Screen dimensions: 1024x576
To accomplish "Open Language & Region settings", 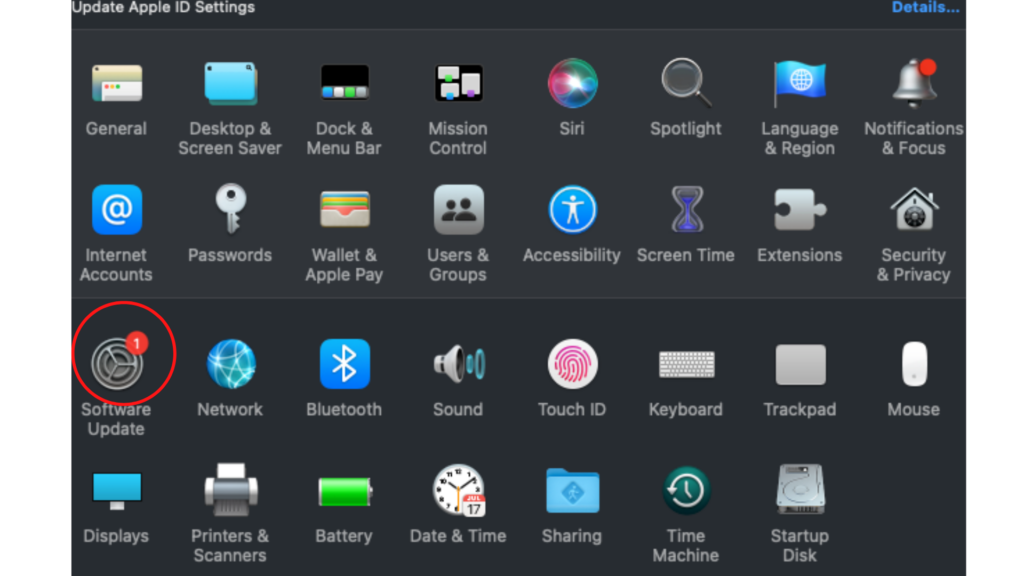I will (x=799, y=84).
